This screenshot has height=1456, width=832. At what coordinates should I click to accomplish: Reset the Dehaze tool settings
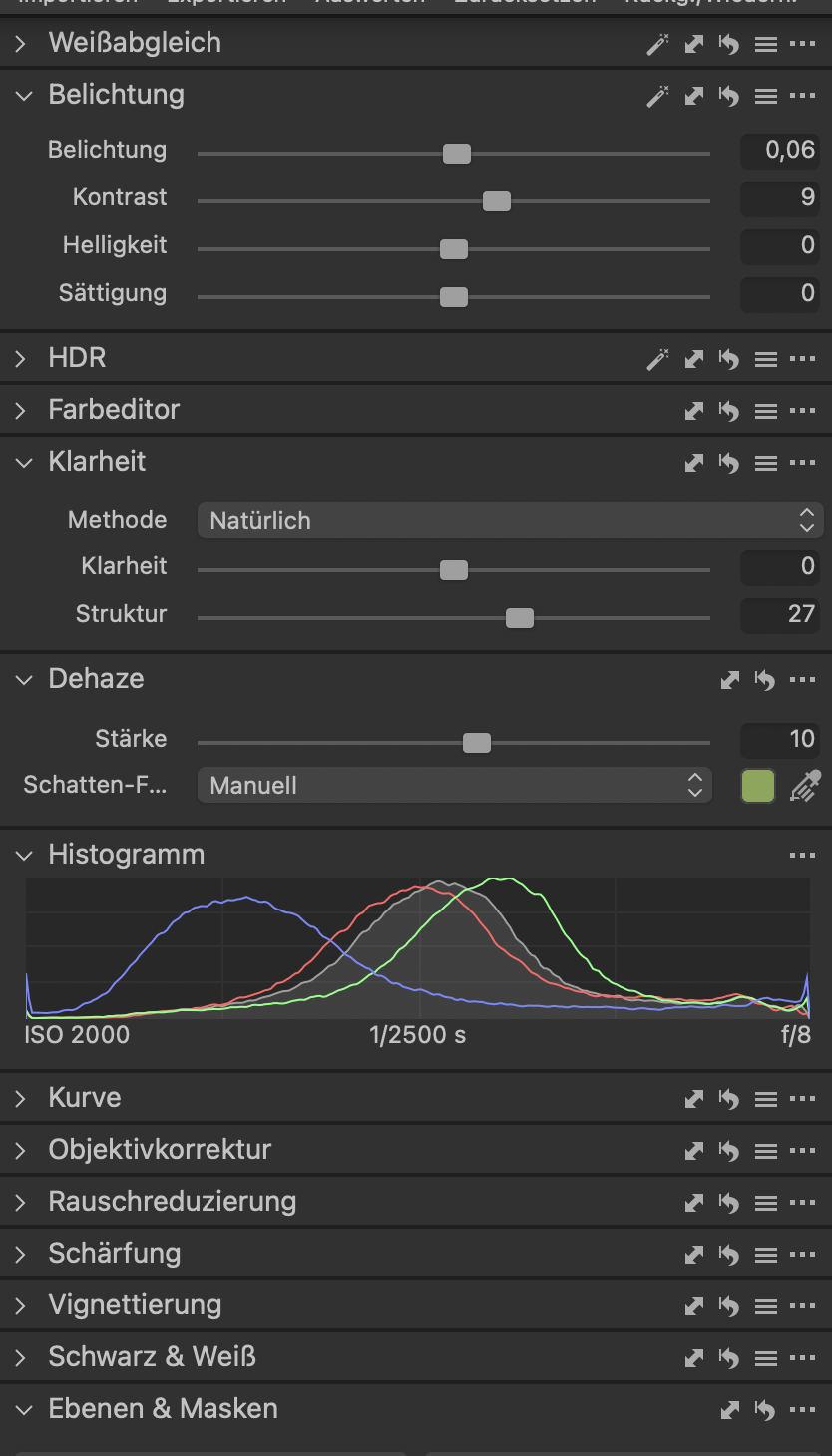click(x=764, y=680)
